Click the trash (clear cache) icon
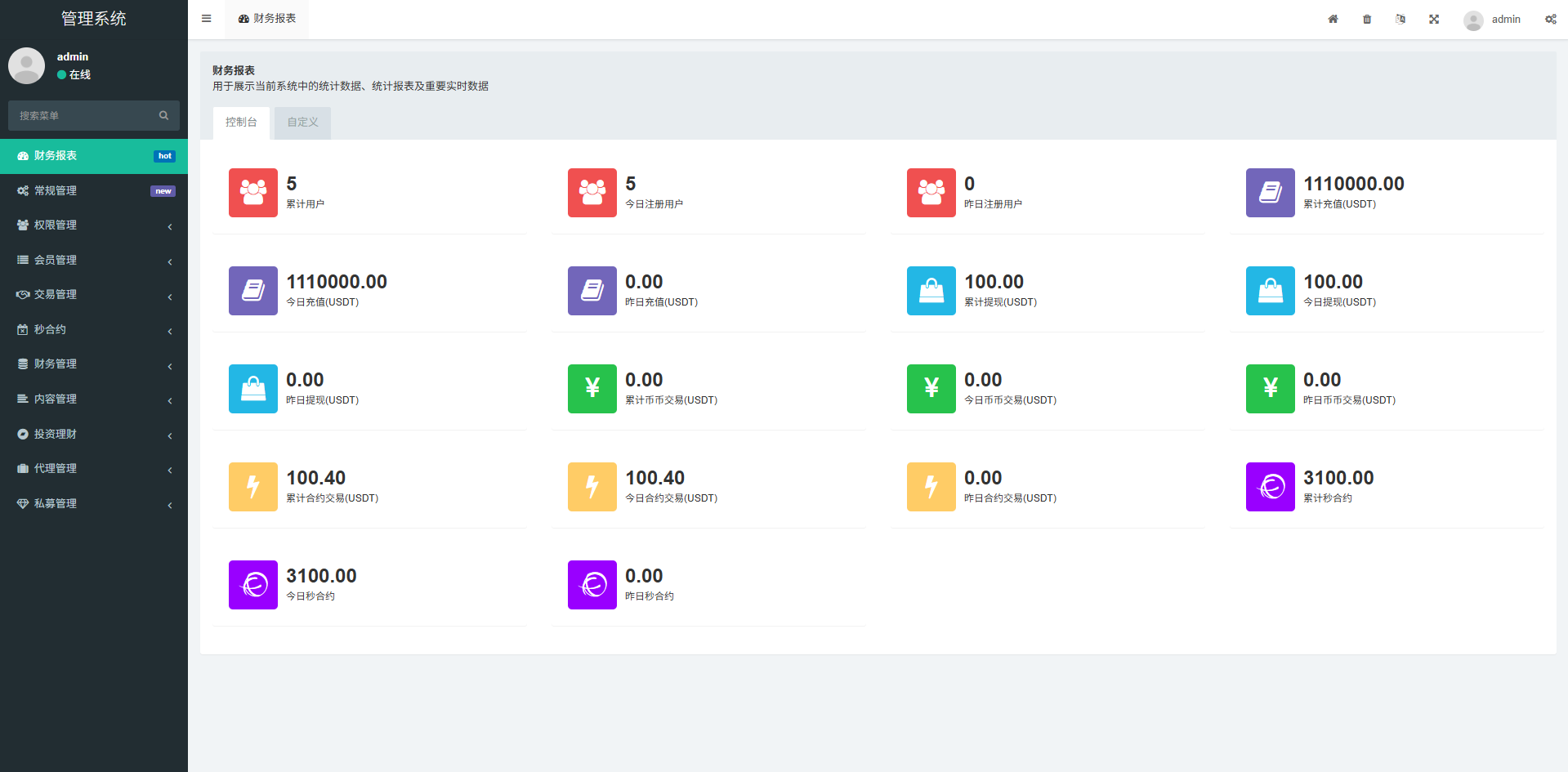Screen dimensions: 1568x772 1367,19
